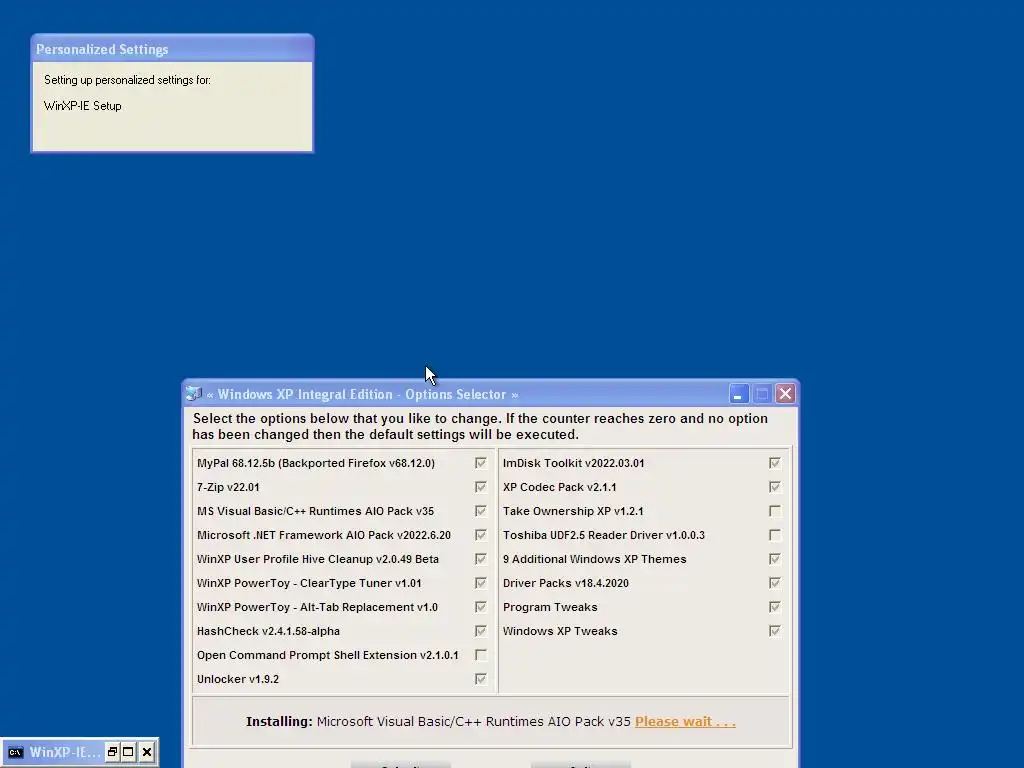Toggle Driver Packs v18.4.2020 checkbox
The width and height of the screenshot is (1024, 768).
pos(775,583)
